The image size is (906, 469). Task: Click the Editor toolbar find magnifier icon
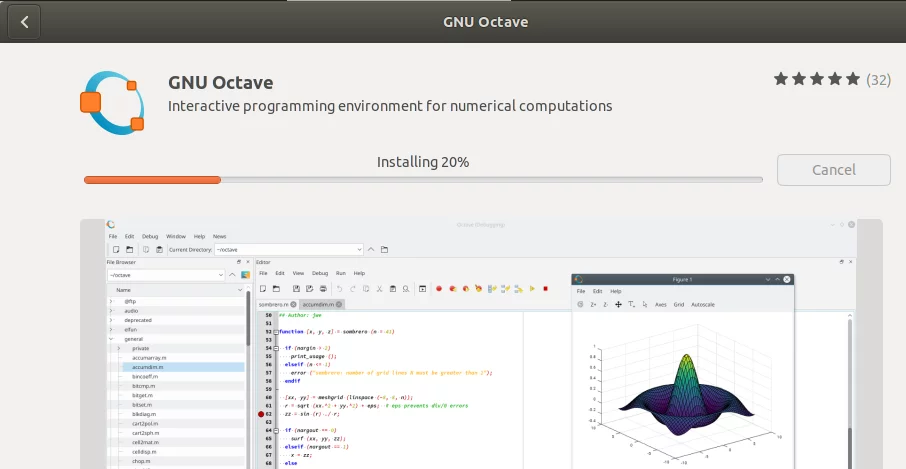[406, 289]
